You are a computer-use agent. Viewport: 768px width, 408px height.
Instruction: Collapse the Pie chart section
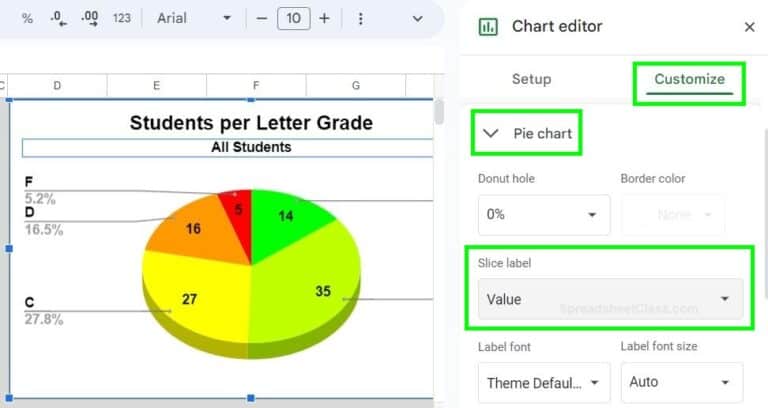point(527,133)
